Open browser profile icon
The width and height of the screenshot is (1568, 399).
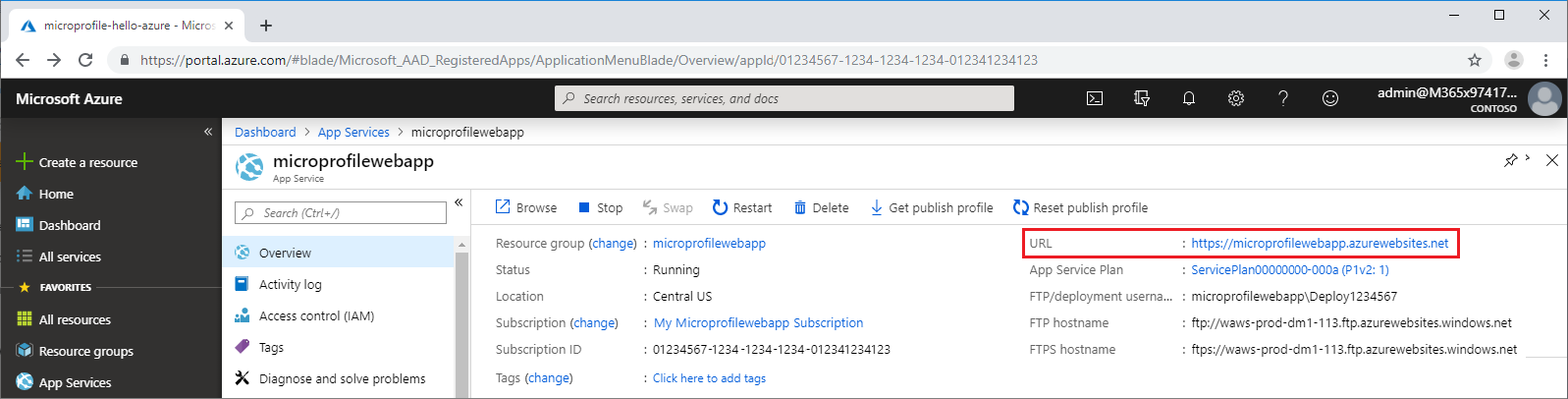click(x=1514, y=60)
